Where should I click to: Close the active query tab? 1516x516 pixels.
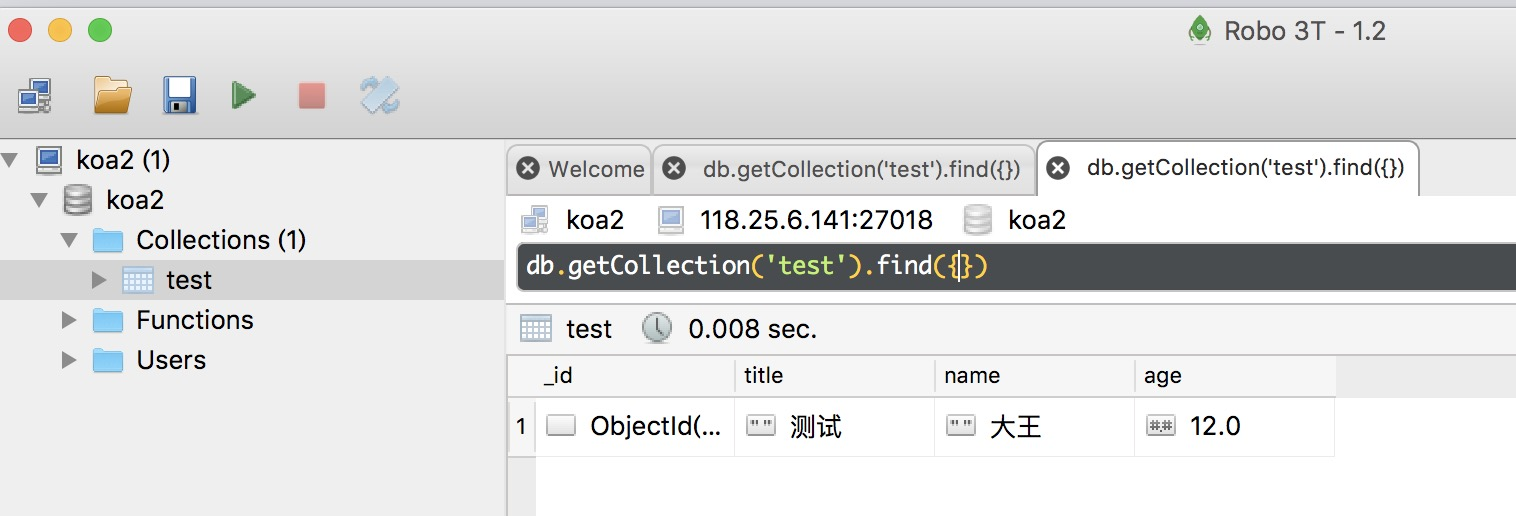pyautogui.click(x=1057, y=169)
